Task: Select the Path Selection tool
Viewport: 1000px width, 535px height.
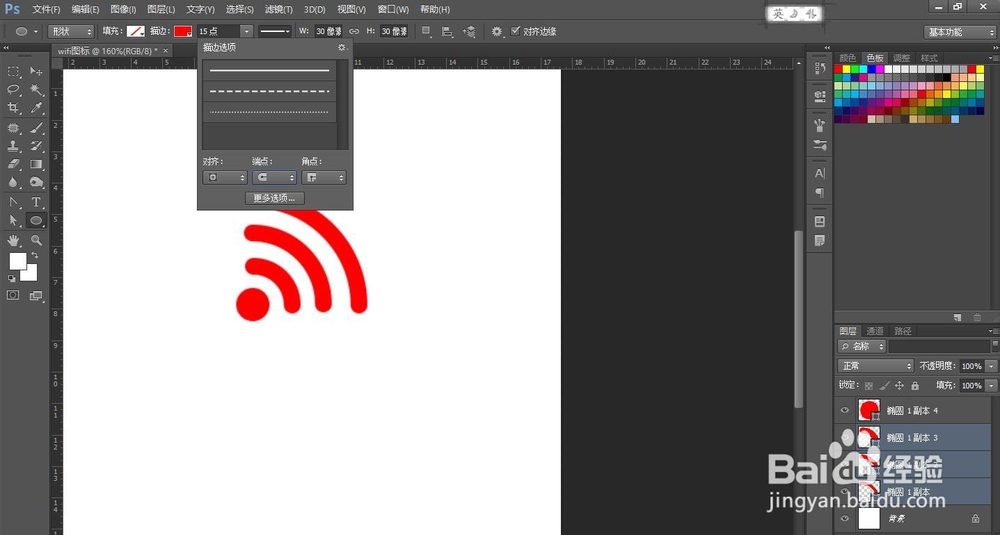Action: click(x=13, y=221)
